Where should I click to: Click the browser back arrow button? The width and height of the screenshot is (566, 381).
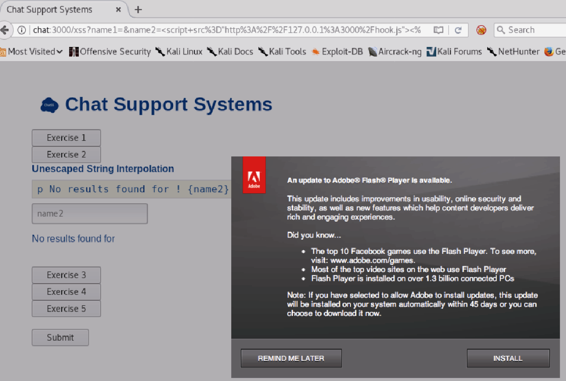[4, 30]
